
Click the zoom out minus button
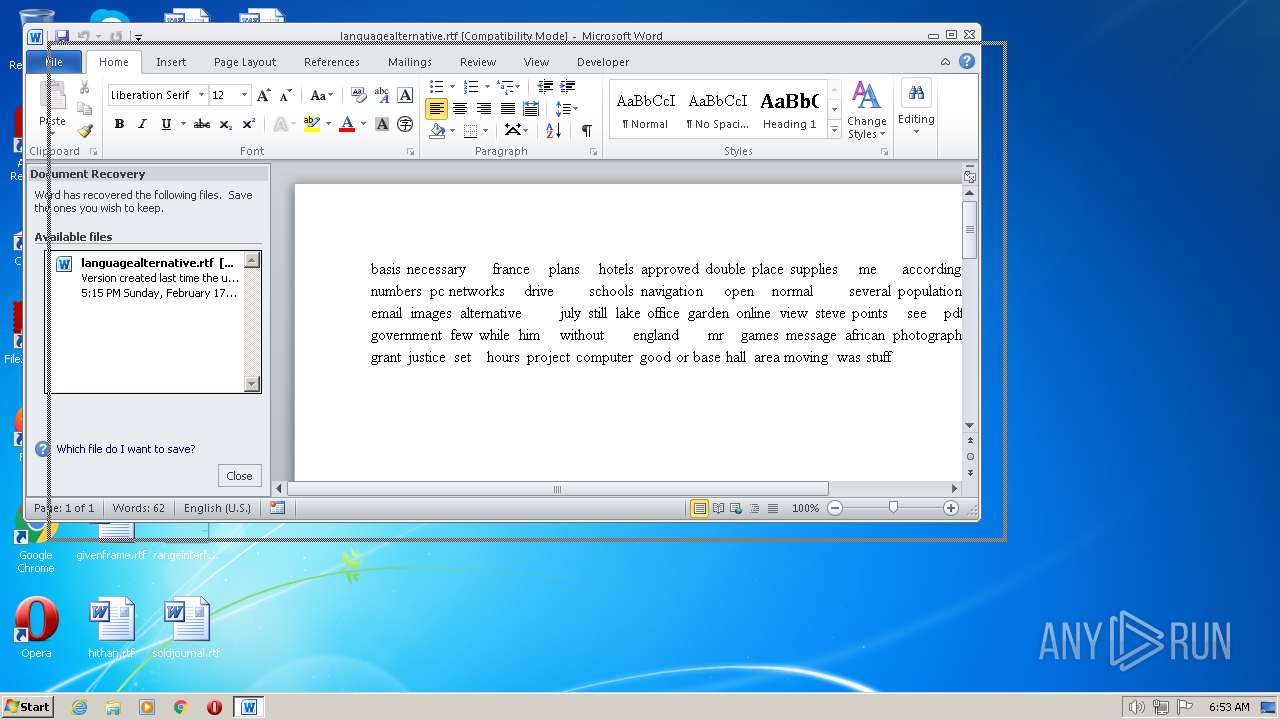pyautogui.click(x=835, y=508)
